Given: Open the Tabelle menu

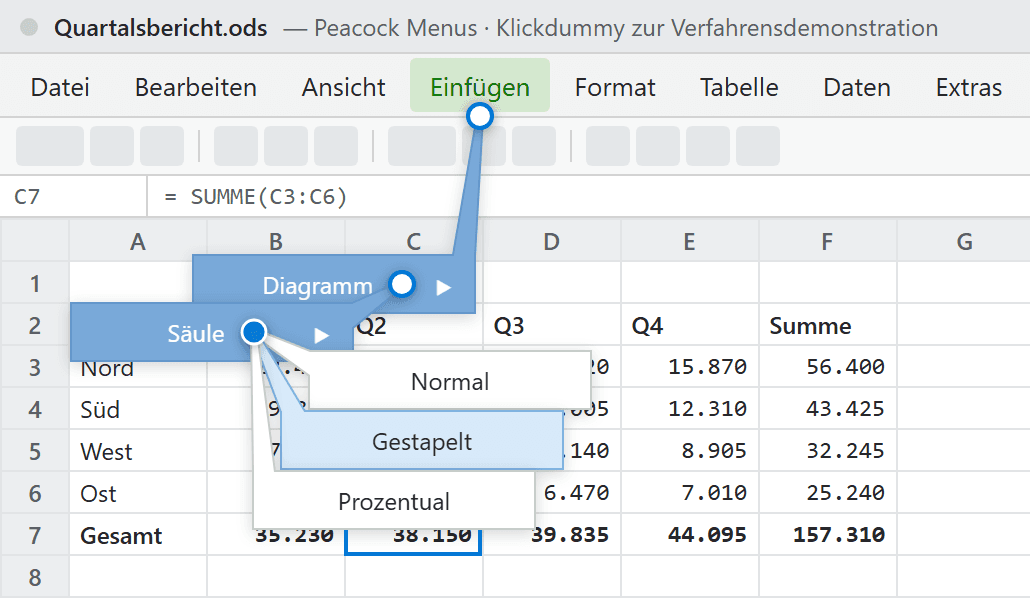Looking at the screenshot, I should pos(739,87).
